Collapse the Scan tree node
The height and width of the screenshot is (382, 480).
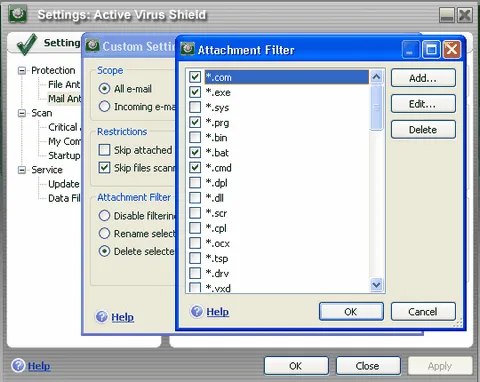[22, 113]
